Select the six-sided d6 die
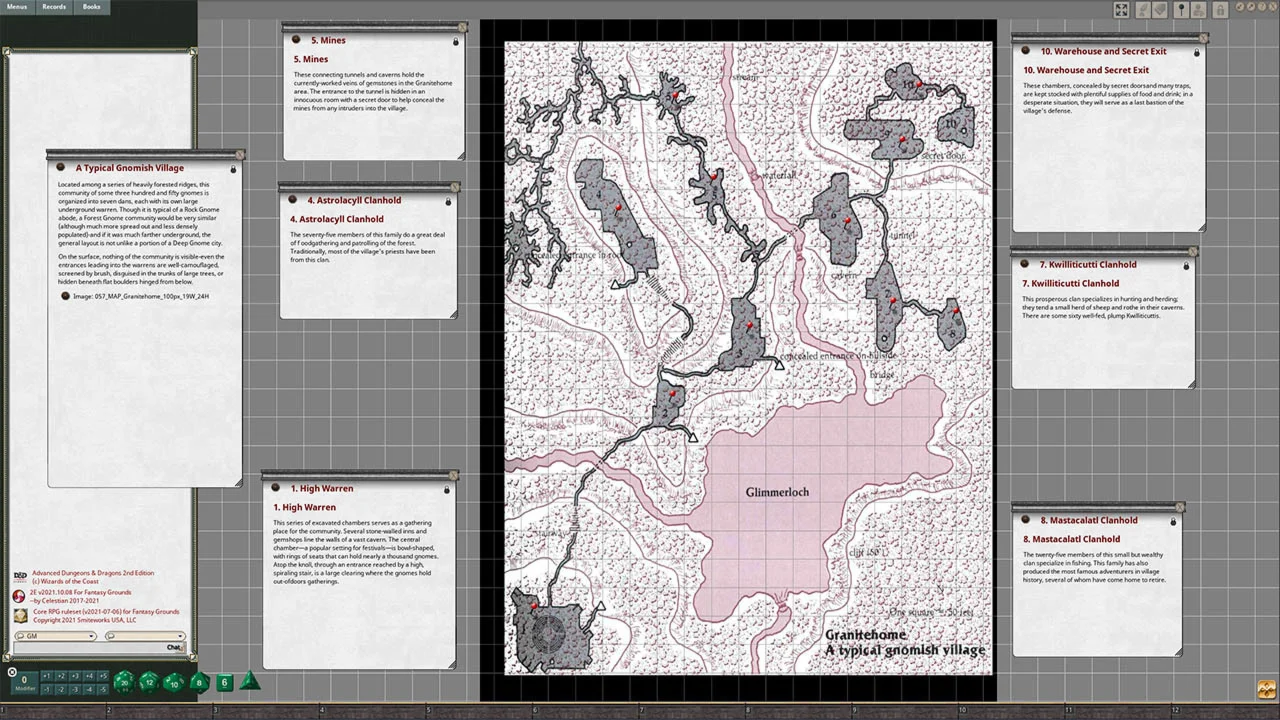 pyautogui.click(x=224, y=682)
